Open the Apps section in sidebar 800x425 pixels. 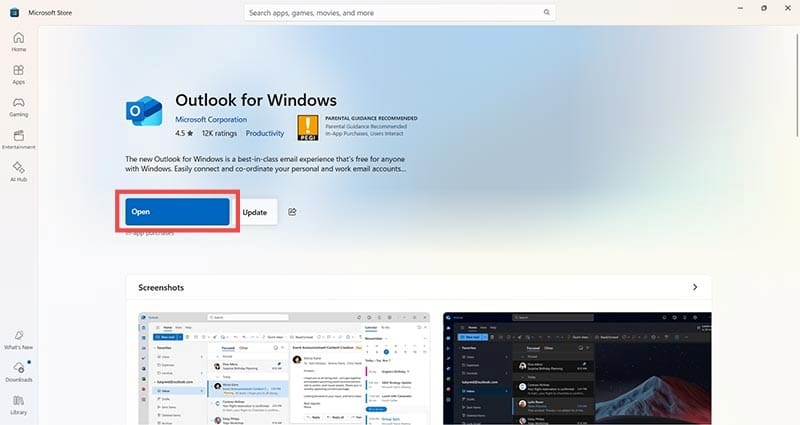(x=18, y=75)
